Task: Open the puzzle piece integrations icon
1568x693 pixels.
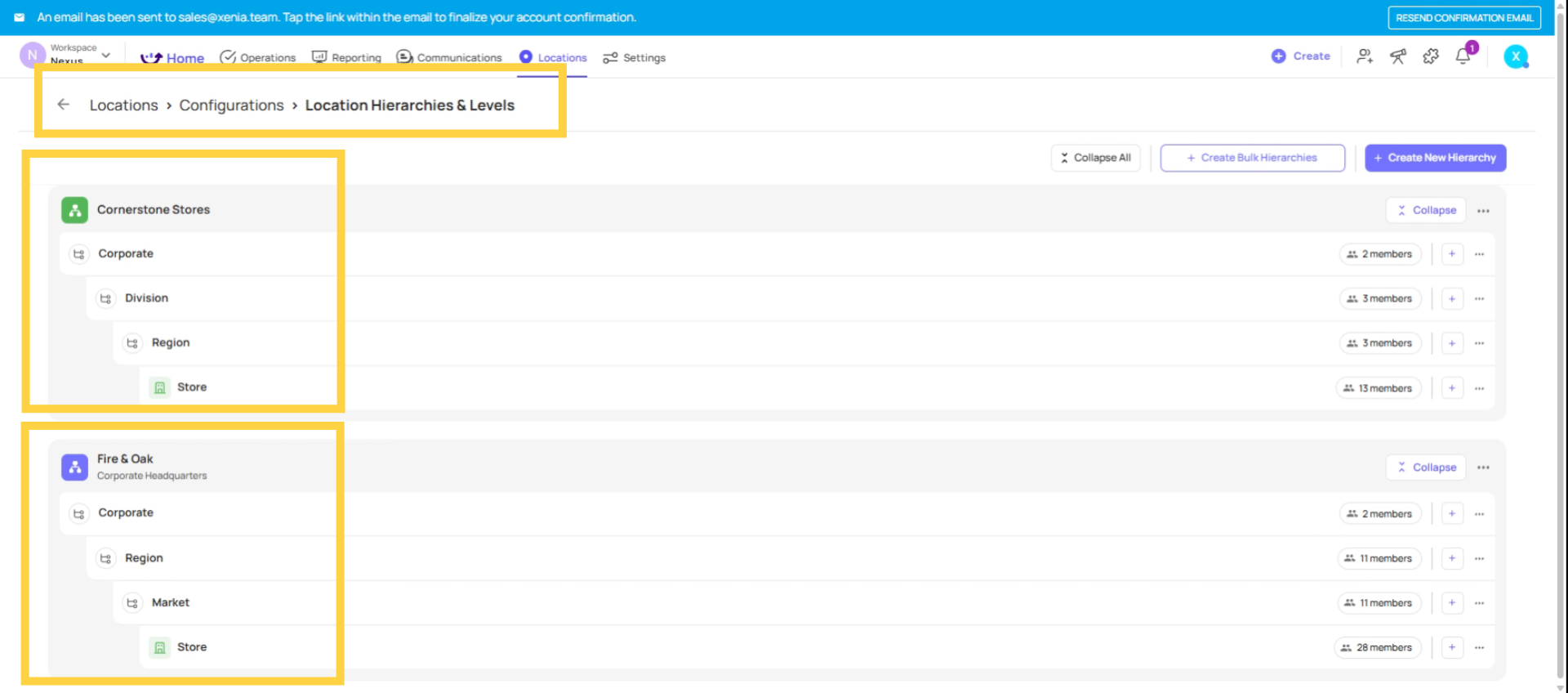Action: [x=1431, y=56]
